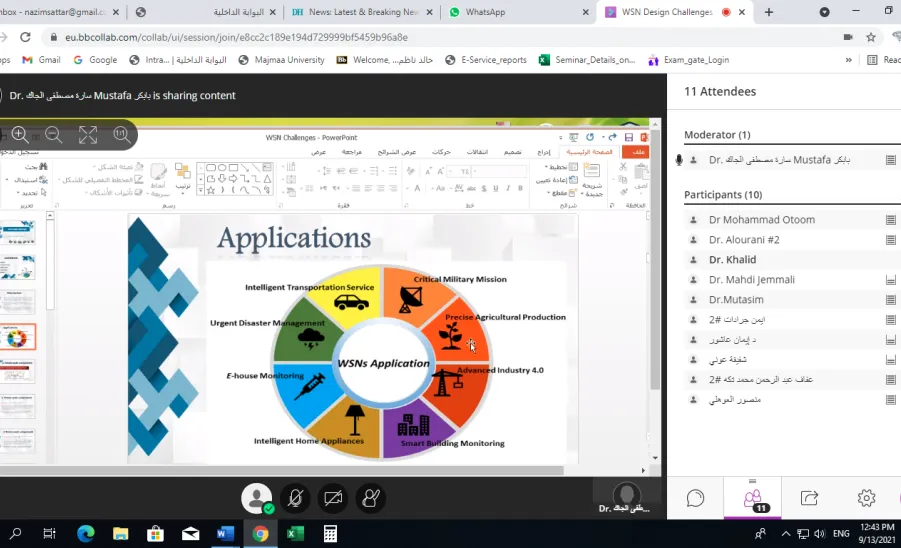Open Calculator from the taskbar
Image resolution: width=901 pixels, height=548 pixels.
pyautogui.click(x=330, y=534)
